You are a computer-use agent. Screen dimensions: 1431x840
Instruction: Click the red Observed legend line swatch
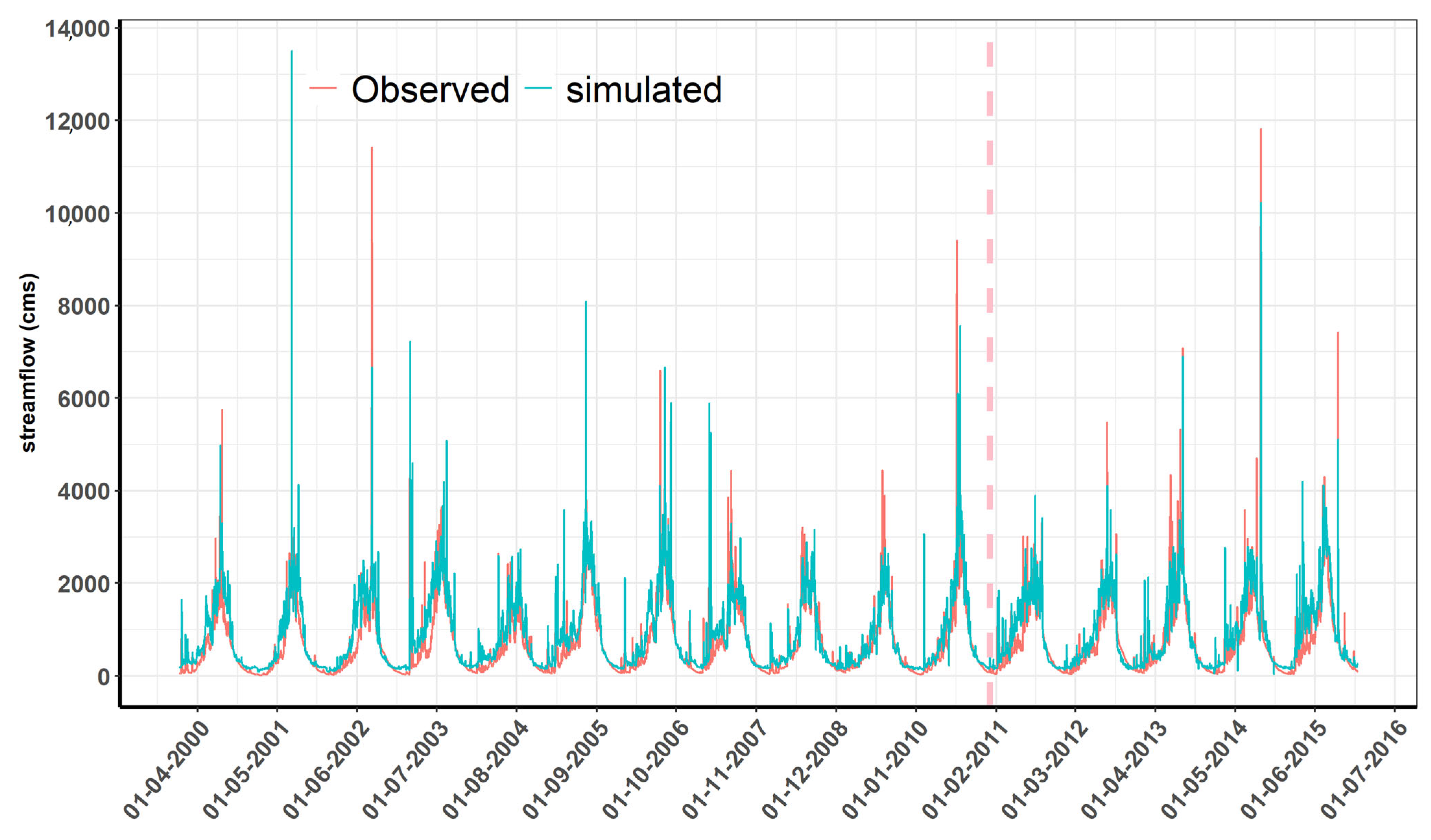point(323,89)
